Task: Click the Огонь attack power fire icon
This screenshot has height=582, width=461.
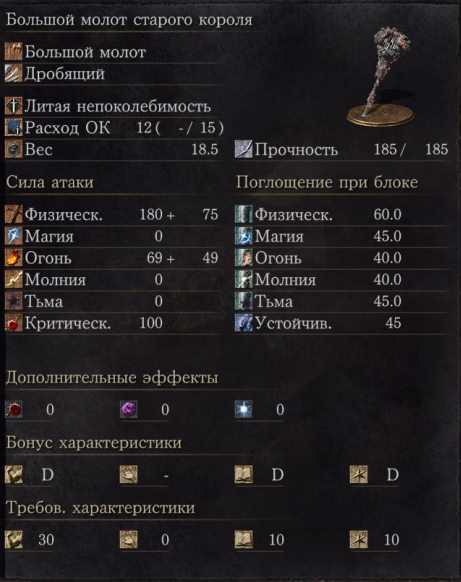Action: coord(14,258)
